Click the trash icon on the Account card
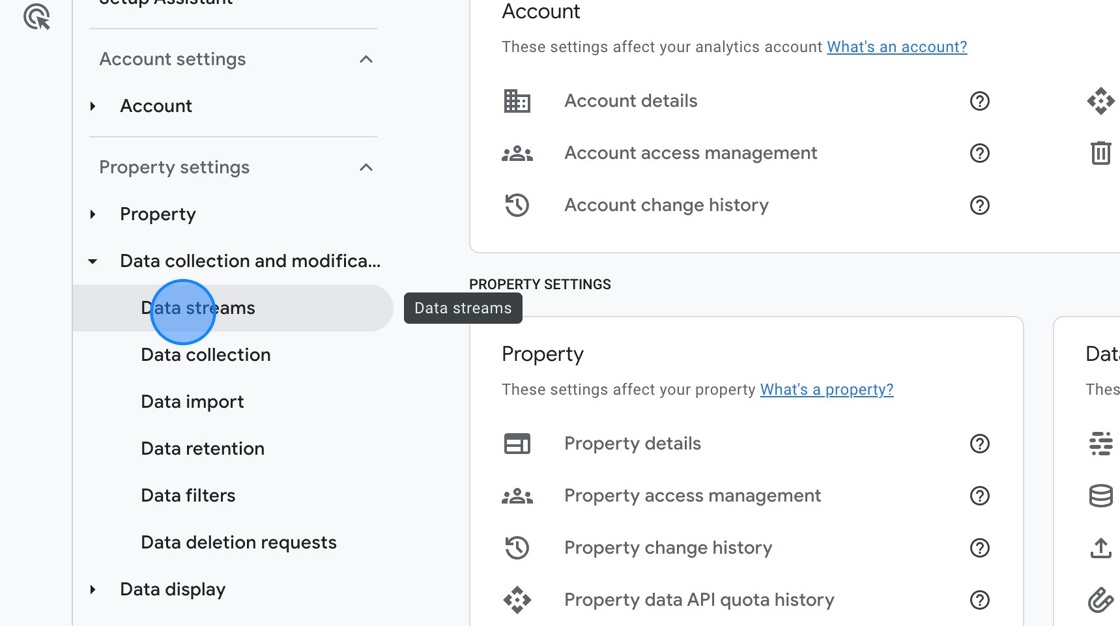This screenshot has width=1120, height=626. click(1100, 152)
